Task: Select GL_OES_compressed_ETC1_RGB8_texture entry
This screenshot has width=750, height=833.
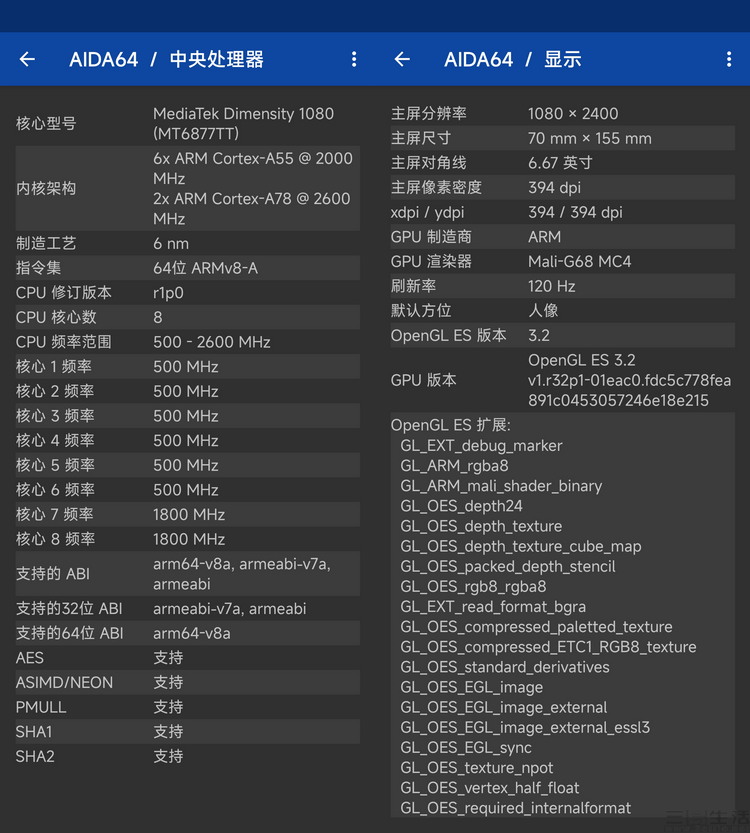Action: point(548,647)
